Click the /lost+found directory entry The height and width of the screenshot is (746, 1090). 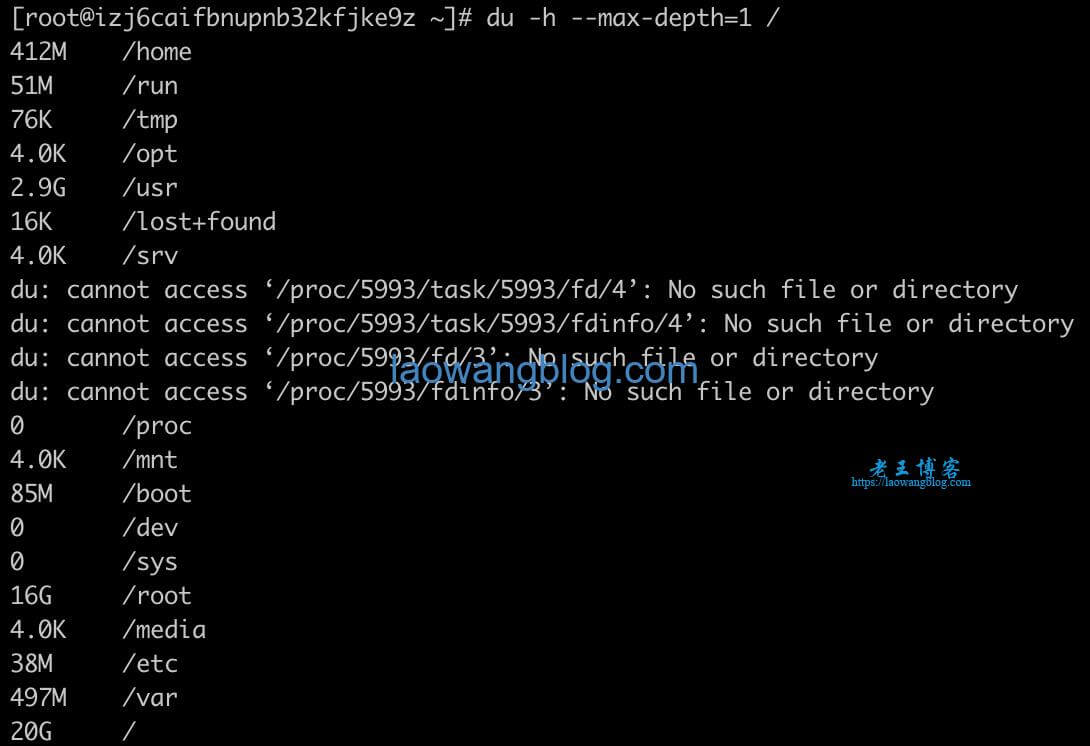coord(199,222)
